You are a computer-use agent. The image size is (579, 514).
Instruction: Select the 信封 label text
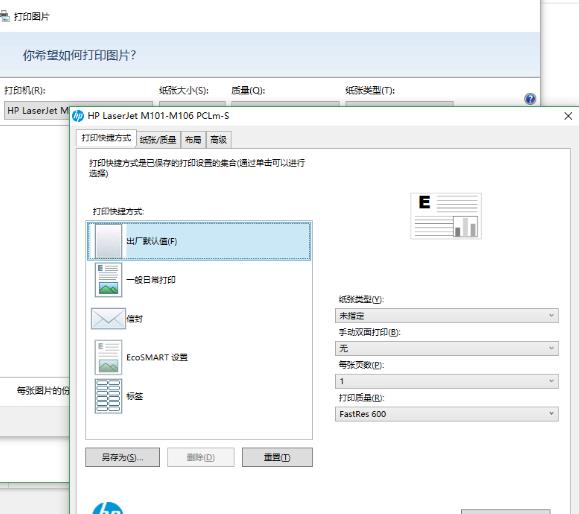tap(134, 319)
